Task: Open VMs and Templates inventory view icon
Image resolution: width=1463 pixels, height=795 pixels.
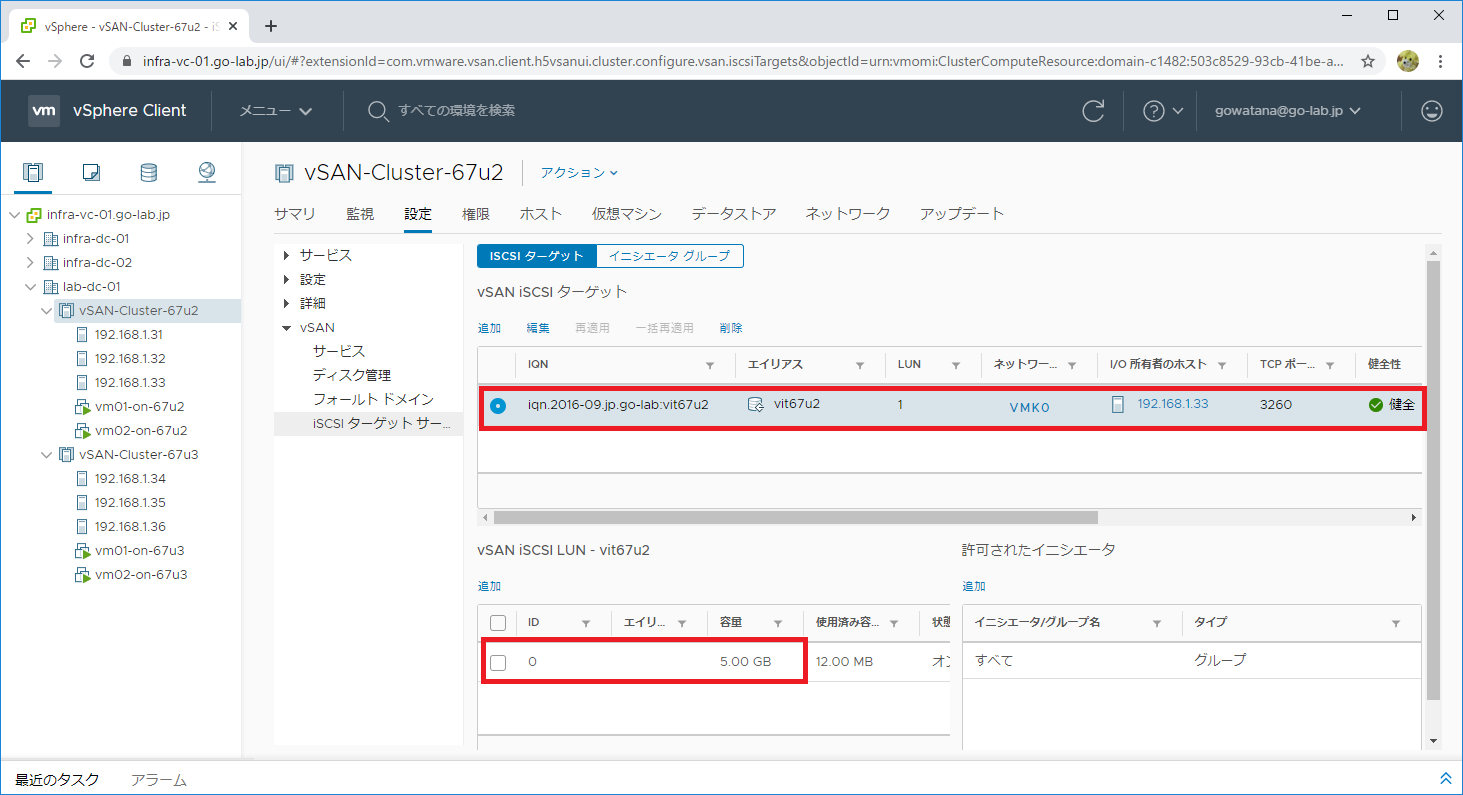Action: [91, 173]
